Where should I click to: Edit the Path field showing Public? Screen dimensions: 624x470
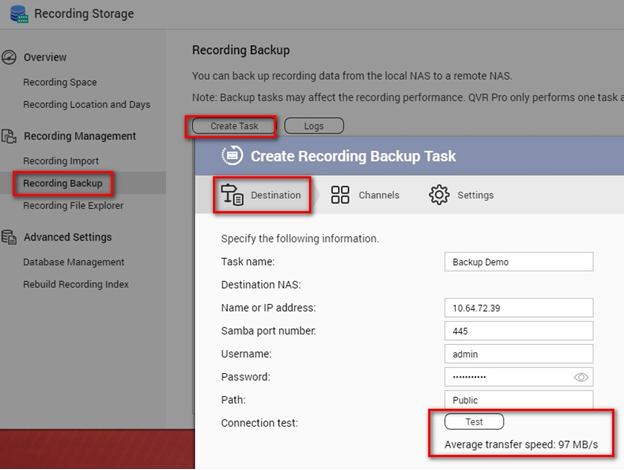click(x=519, y=400)
